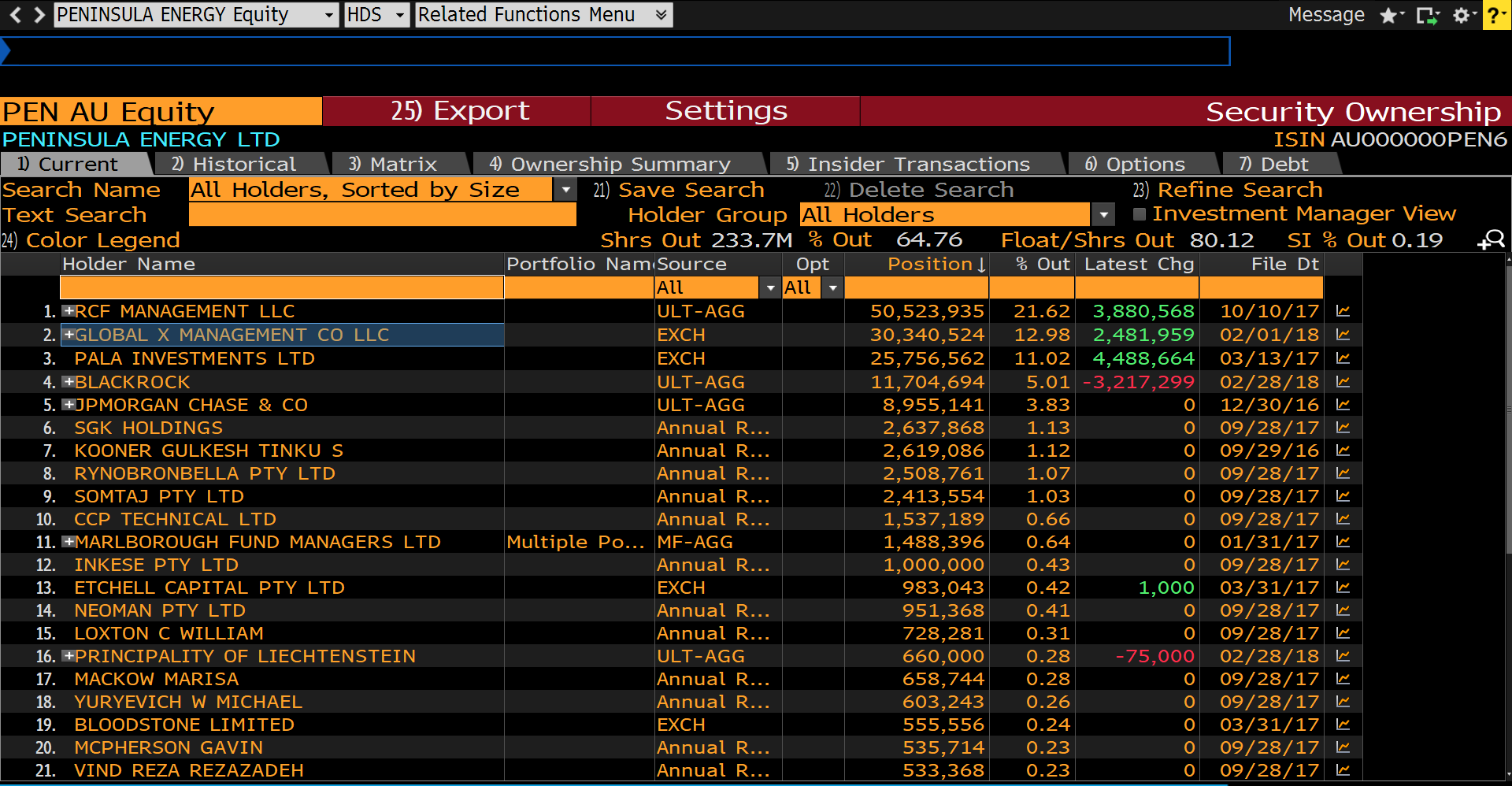Open chart icon for CCP Technical row

pyautogui.click(x=1343, y=520)
